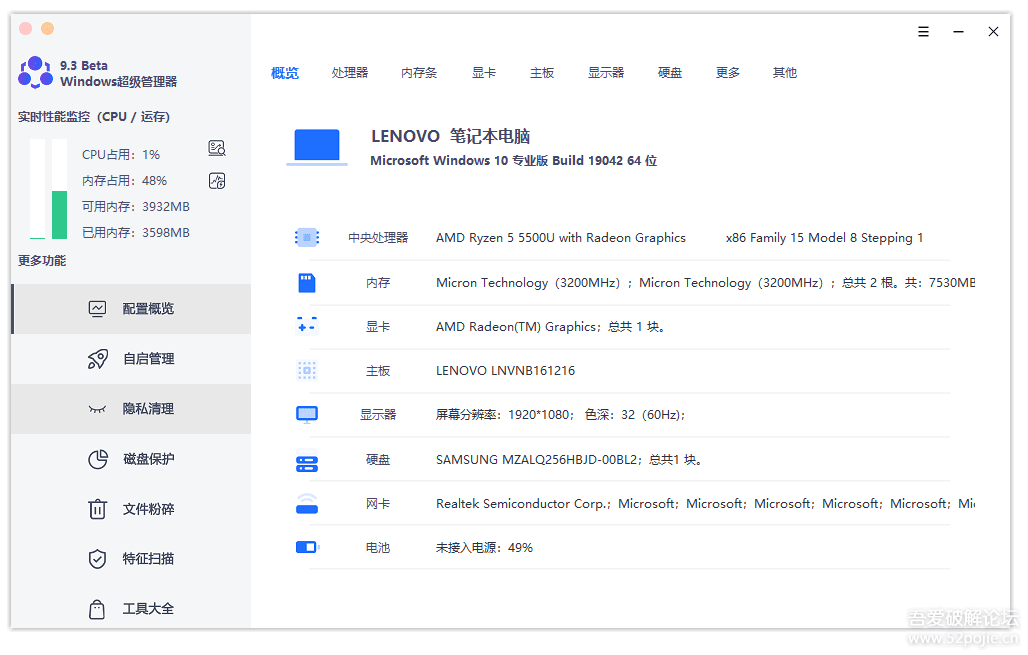1028x655 pixels.
Task: Click the 内存占用: 48% reading
Action: [125, 181]
